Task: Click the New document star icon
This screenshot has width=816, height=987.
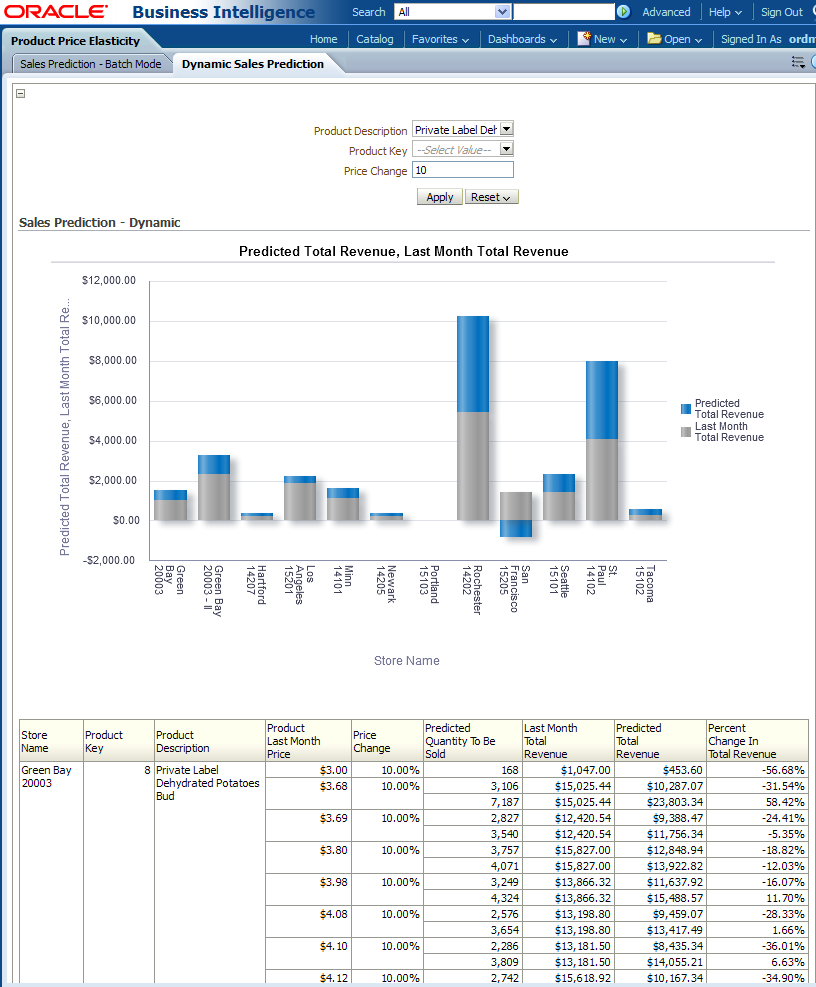Action: [584, 39]
